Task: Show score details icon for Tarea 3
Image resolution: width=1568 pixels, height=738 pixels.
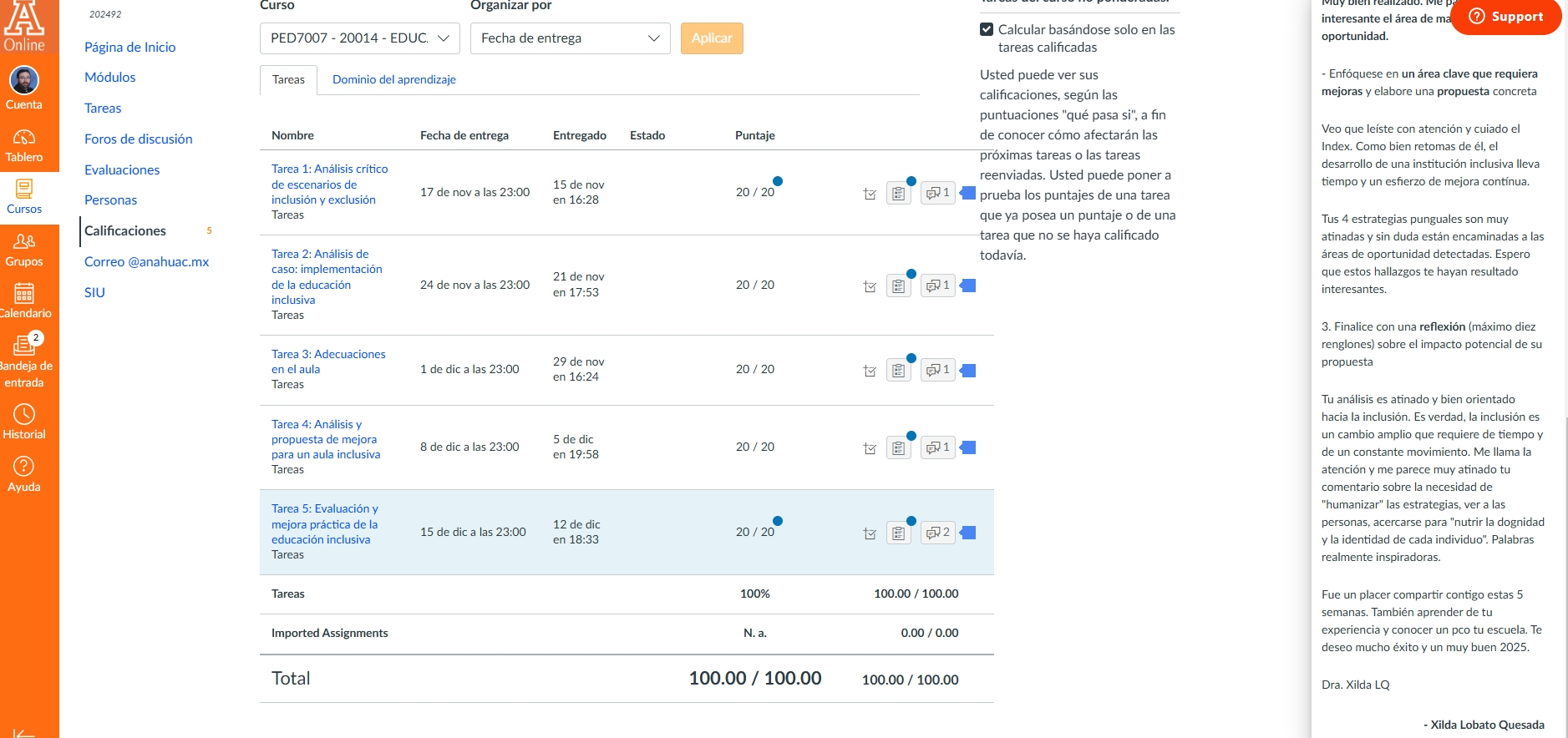Action: click(870, 371)
